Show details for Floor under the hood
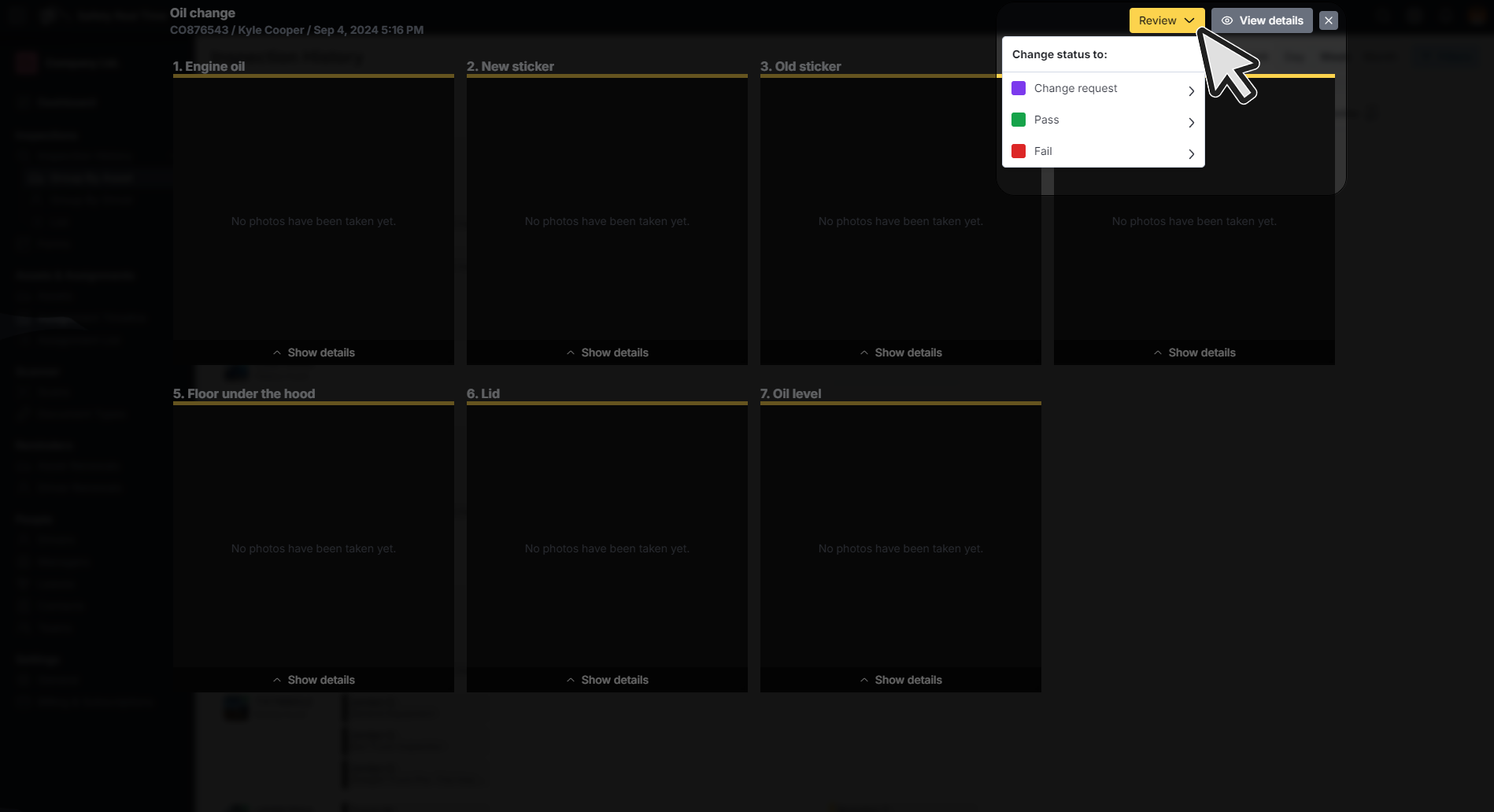The image size is (1494, 812). click(313, 680)
